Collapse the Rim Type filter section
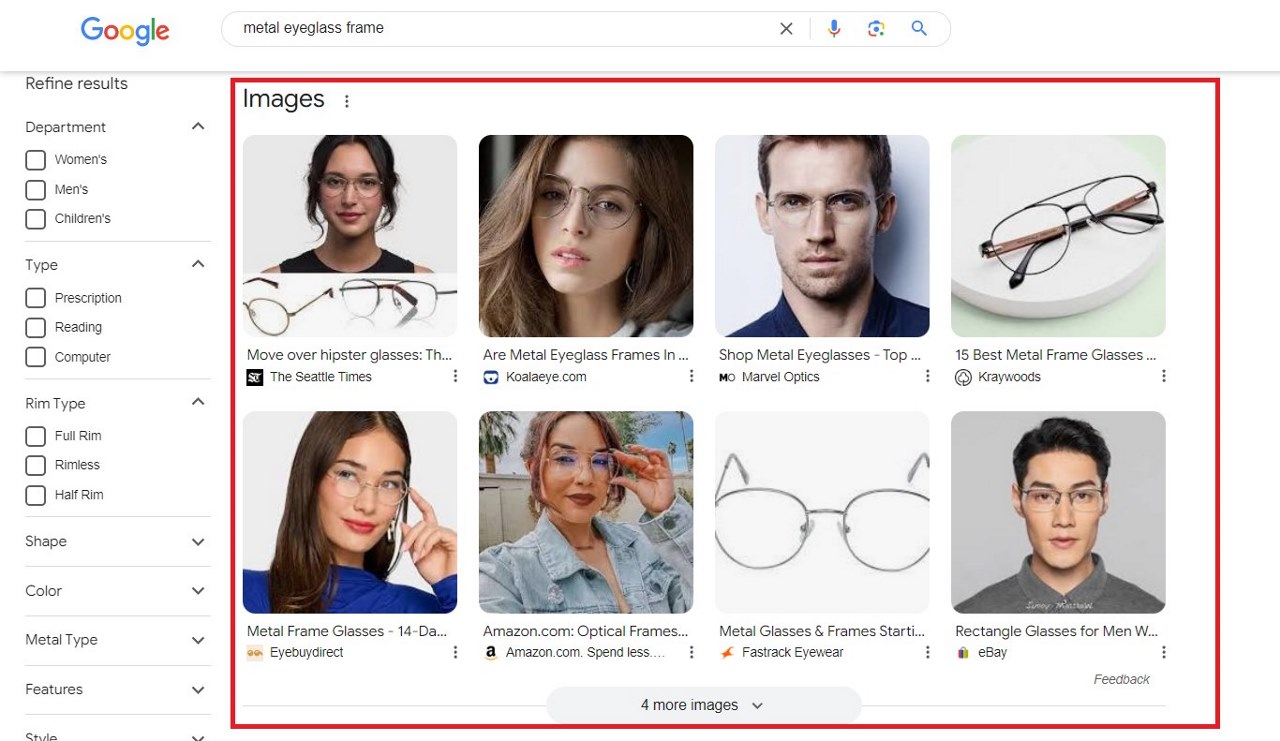This screenshot has width=1280, height=741. click(198, 403)
